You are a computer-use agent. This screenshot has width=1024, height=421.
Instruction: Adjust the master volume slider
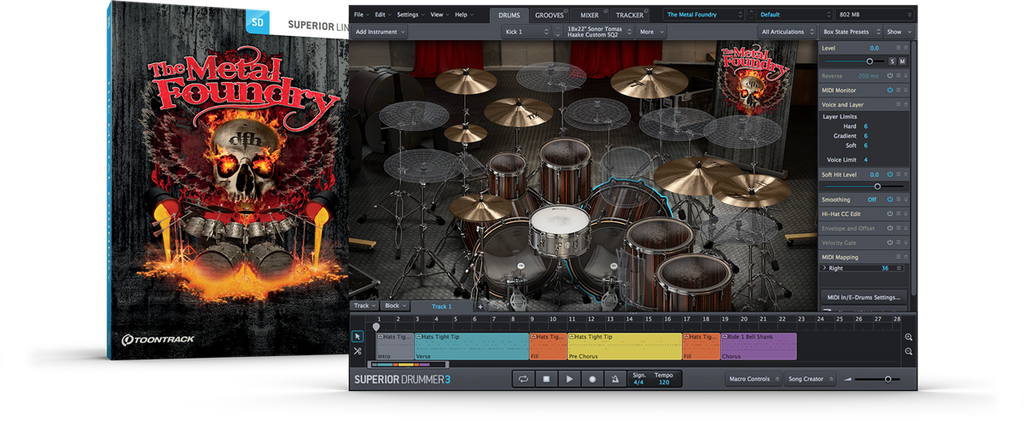tap(888, 379)
